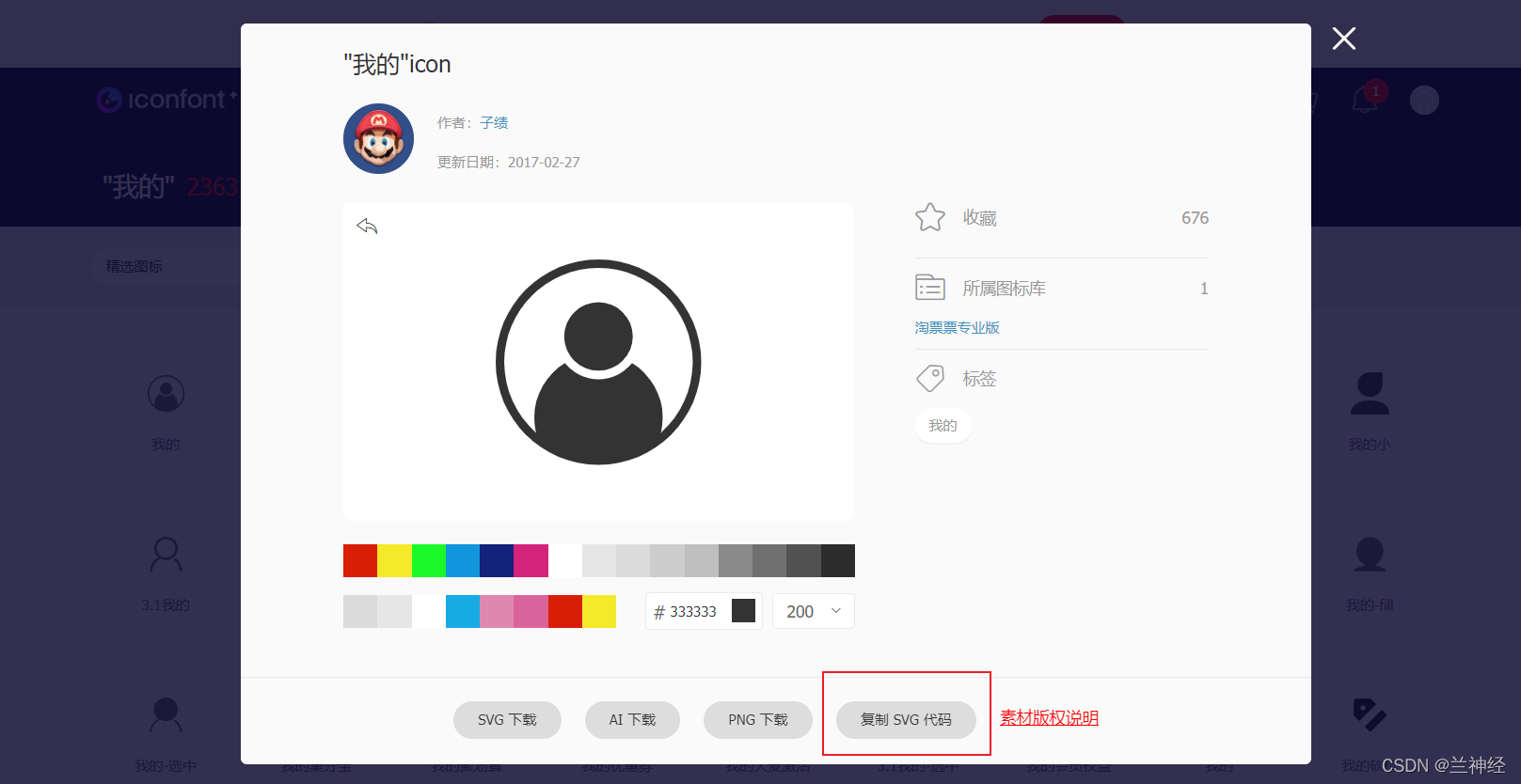This screenshot has height=784, width=1521.
Task: Click the large user icon preview
Action: pos(598,362)
